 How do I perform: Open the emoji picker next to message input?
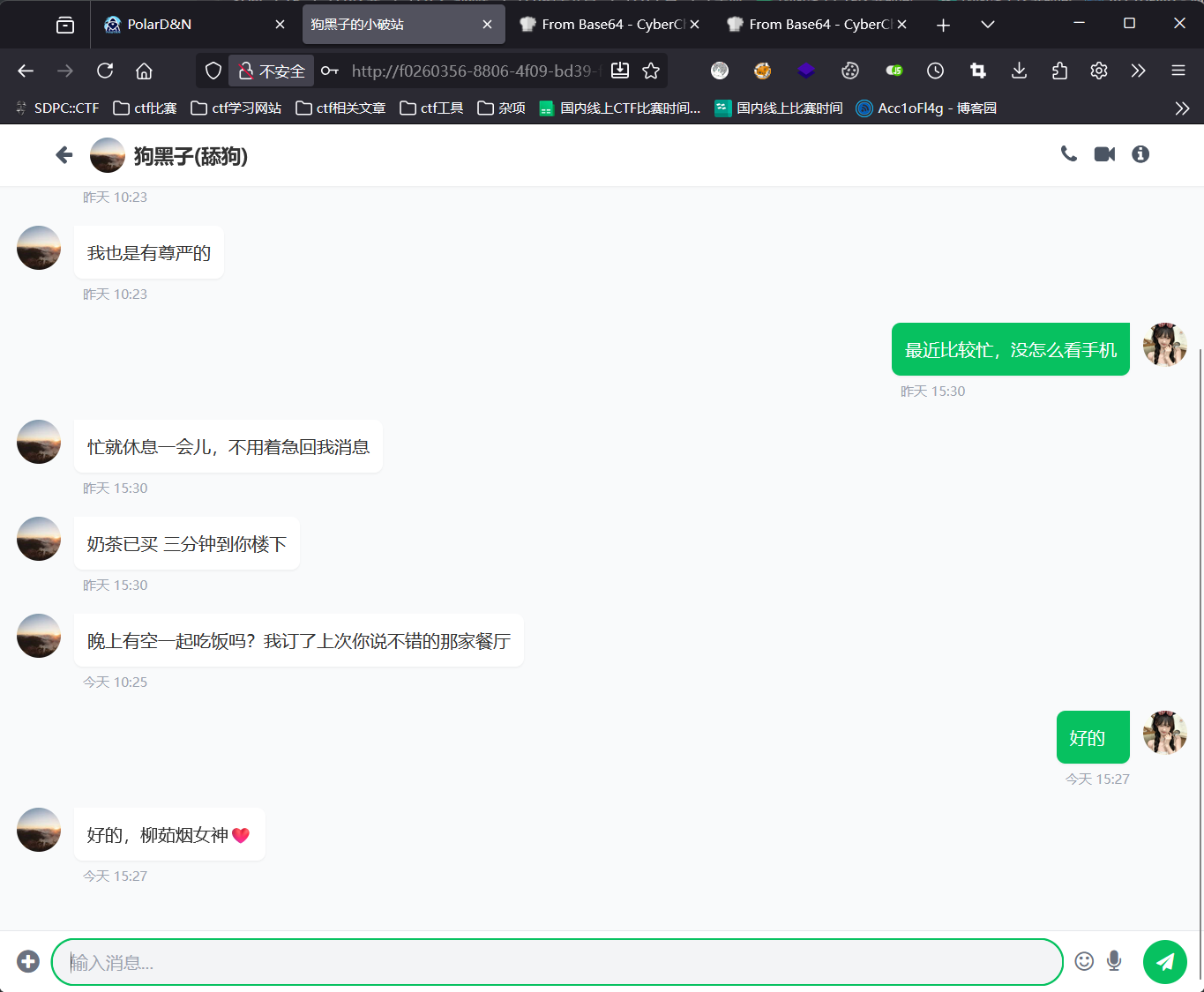[1084, 961]
